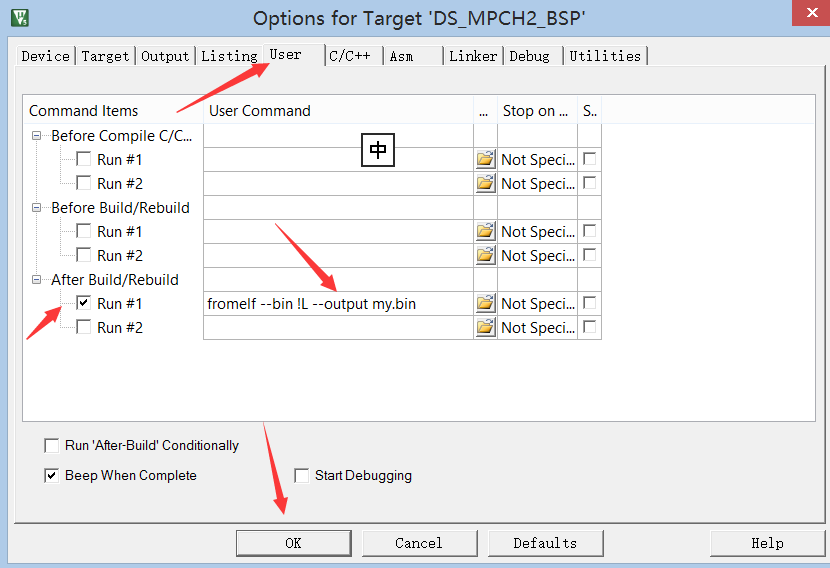Switch to the Linker tab

(x=473, y=56)
